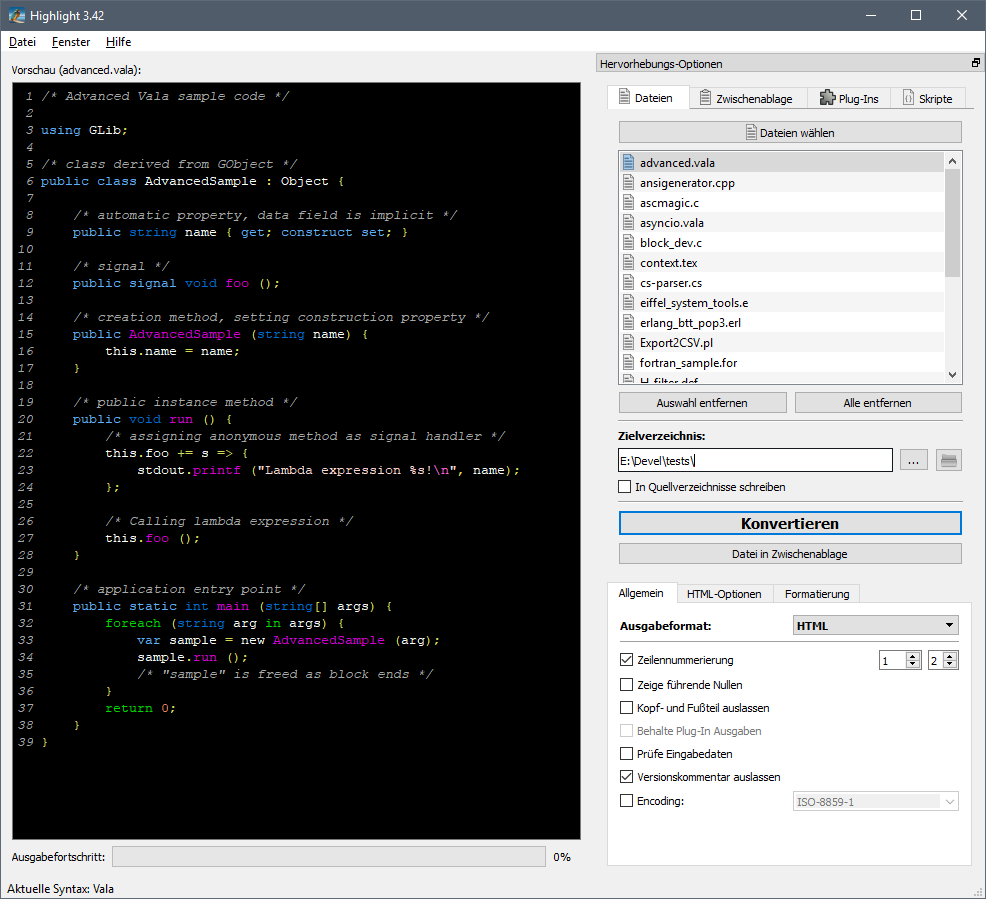Check Kopf- und Fußteil auslassen
986x899 pixels.
tap(626, 708)
